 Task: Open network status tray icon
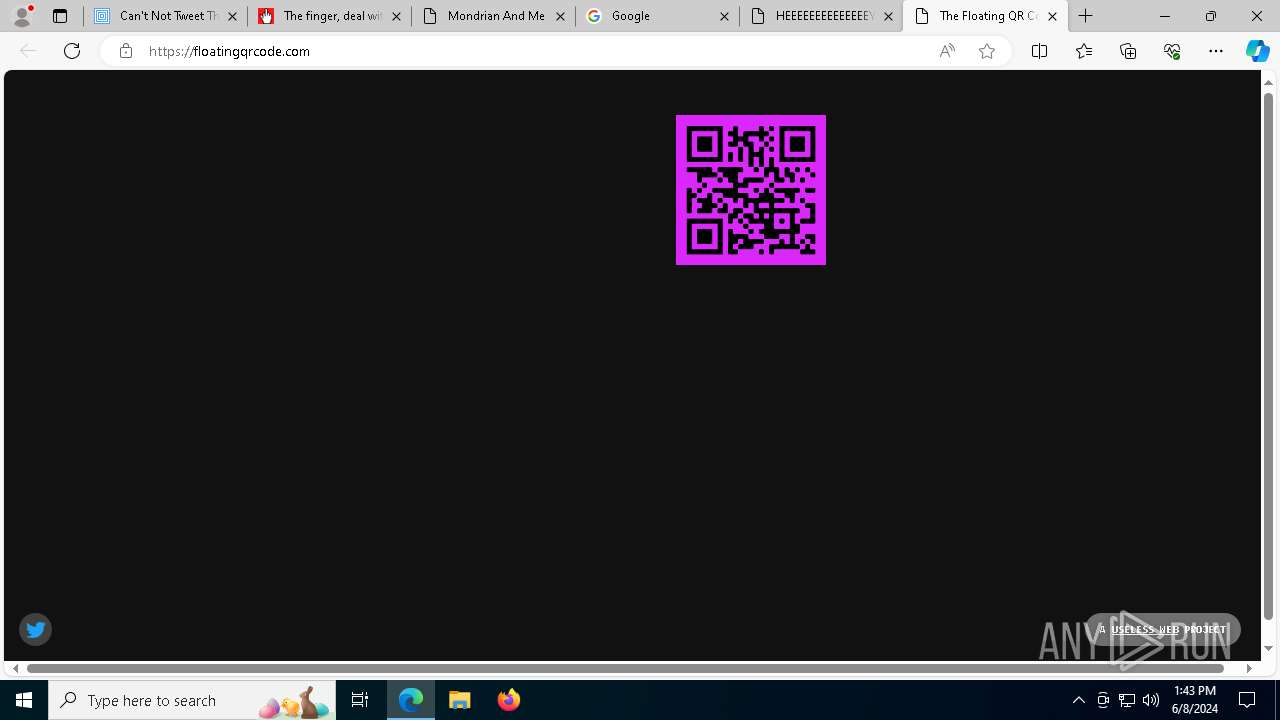click(1127, 700)
